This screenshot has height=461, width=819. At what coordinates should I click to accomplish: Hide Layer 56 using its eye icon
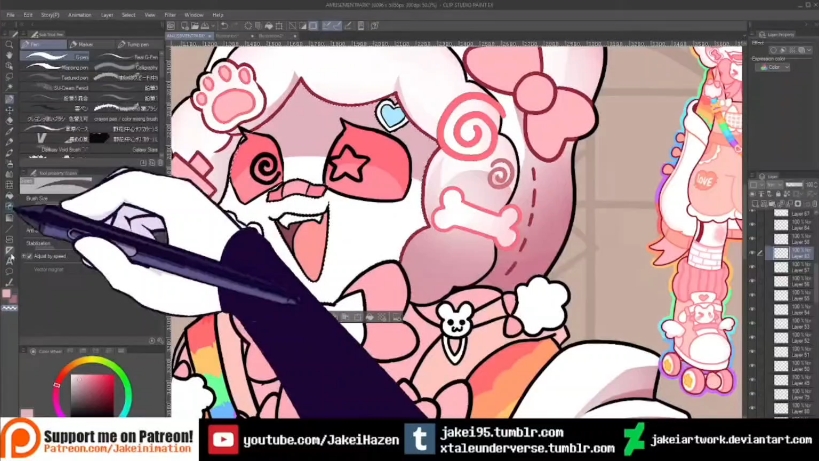(752, 280)
